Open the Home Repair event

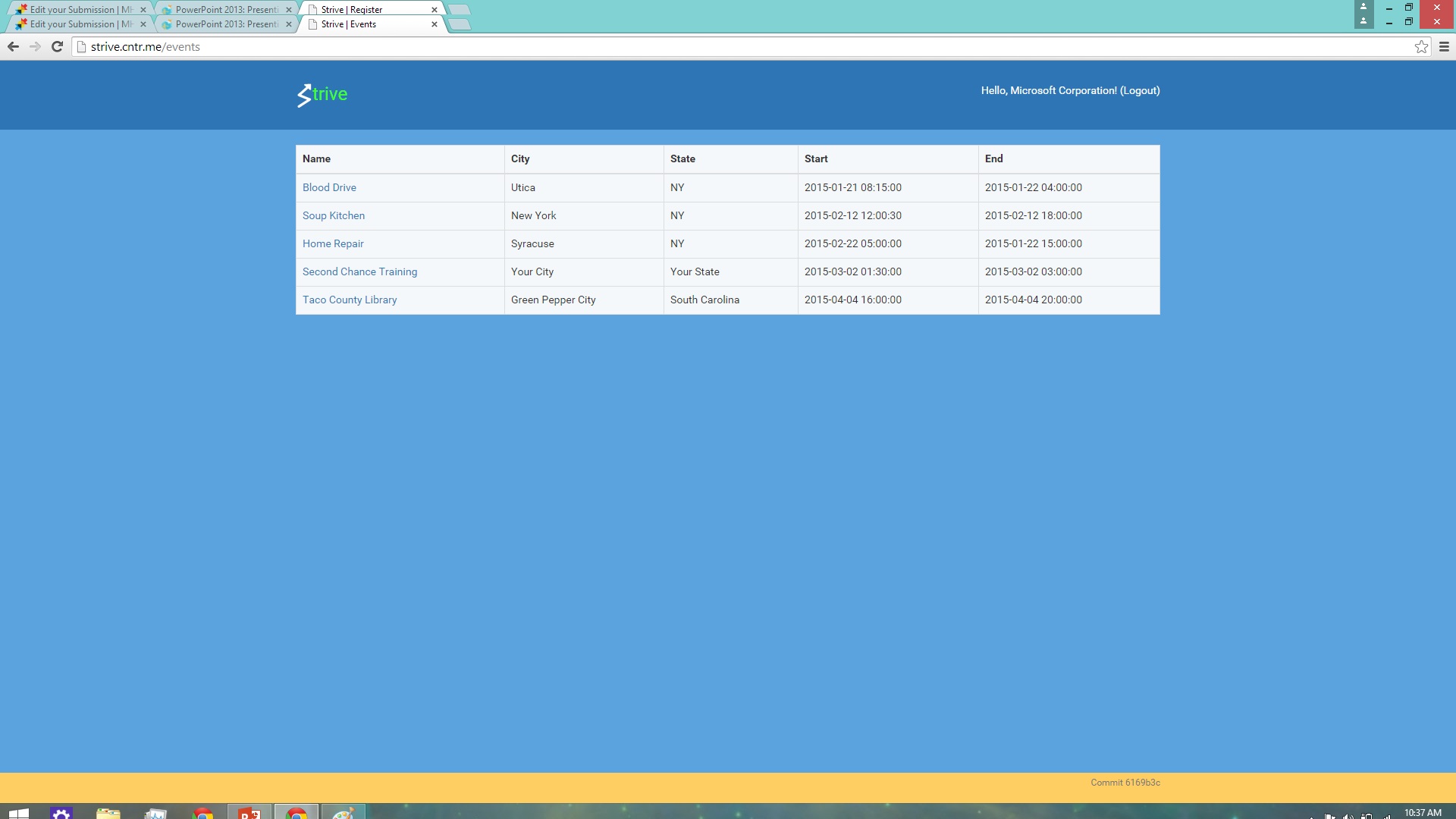click(x=333, y=243)
